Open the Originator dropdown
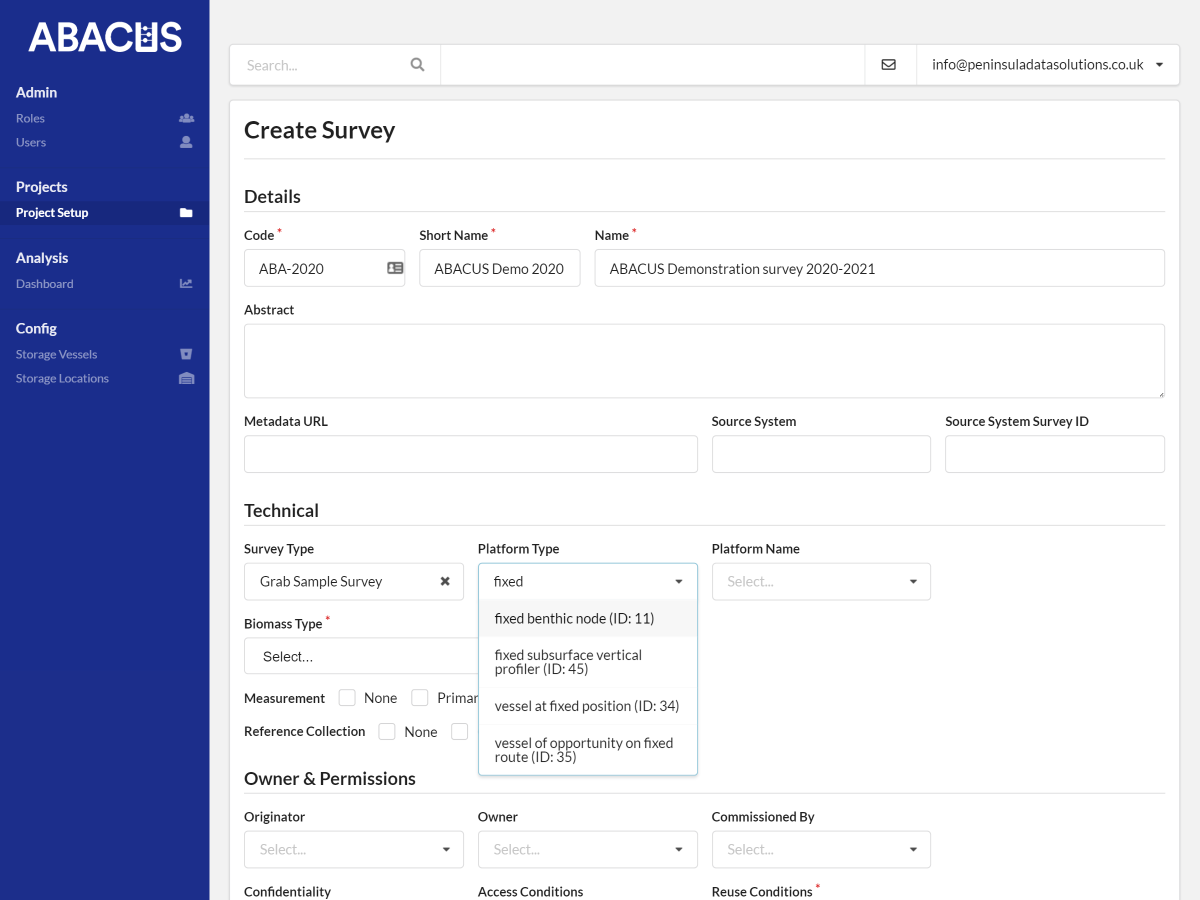 tap(354, 849)
